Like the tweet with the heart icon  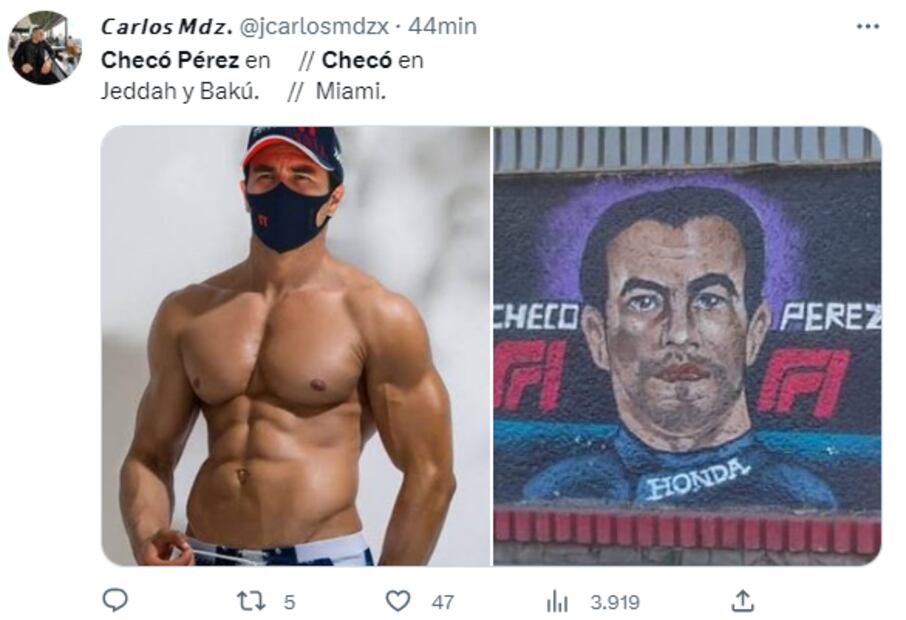point(398,601)
